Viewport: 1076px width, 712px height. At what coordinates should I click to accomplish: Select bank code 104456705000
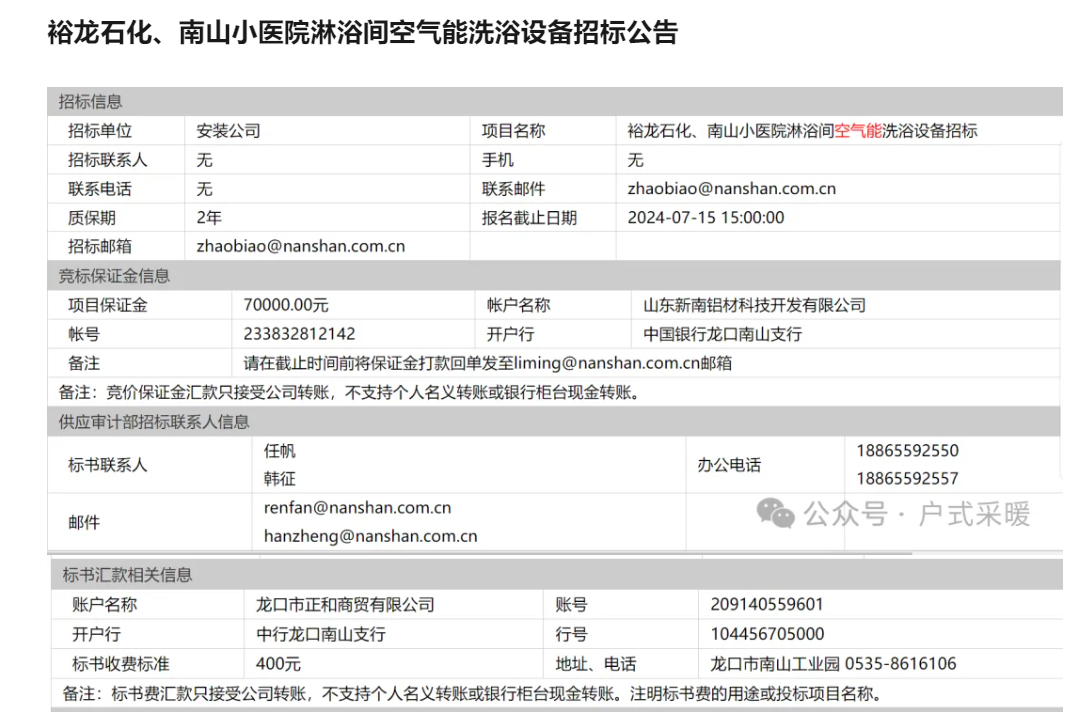[767, 634]
